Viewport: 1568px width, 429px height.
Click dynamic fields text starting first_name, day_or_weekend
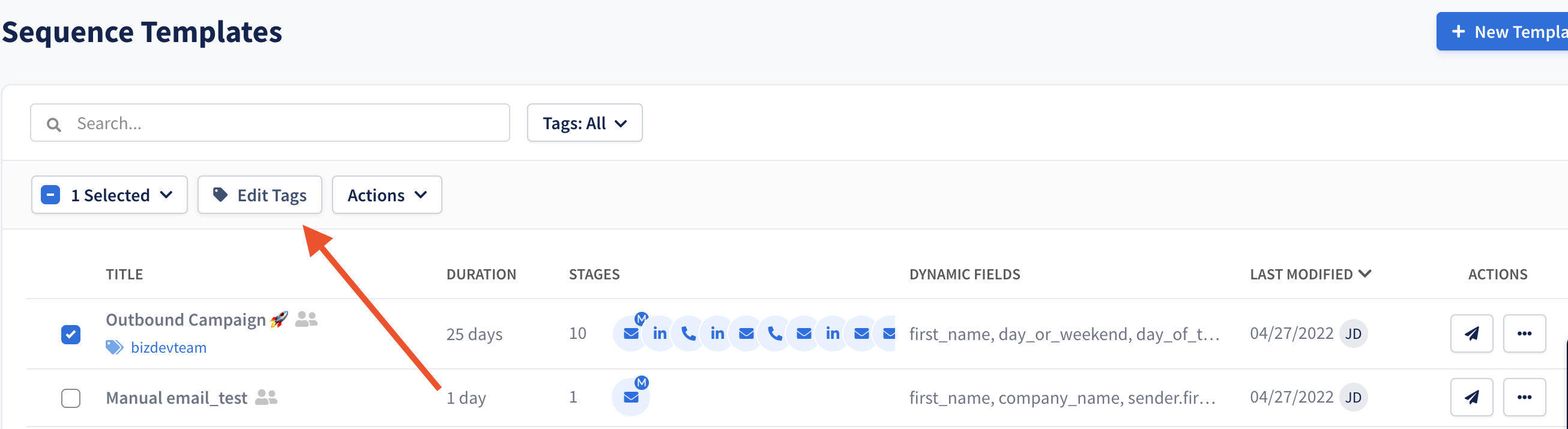pyautogui.click(x=1063, y=334)
